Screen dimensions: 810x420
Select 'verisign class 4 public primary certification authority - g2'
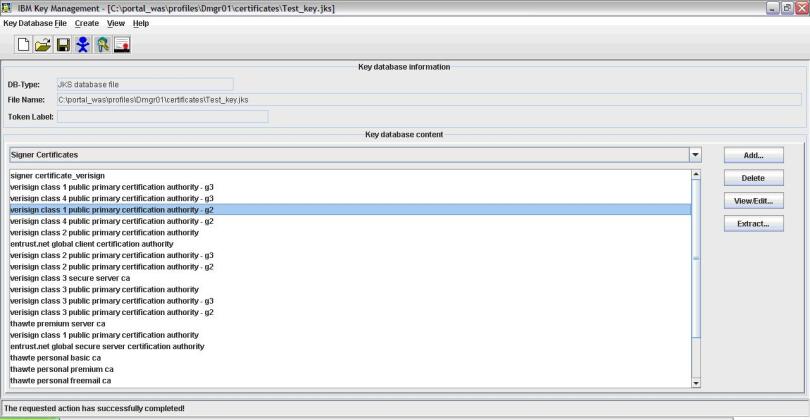point(350,221)
